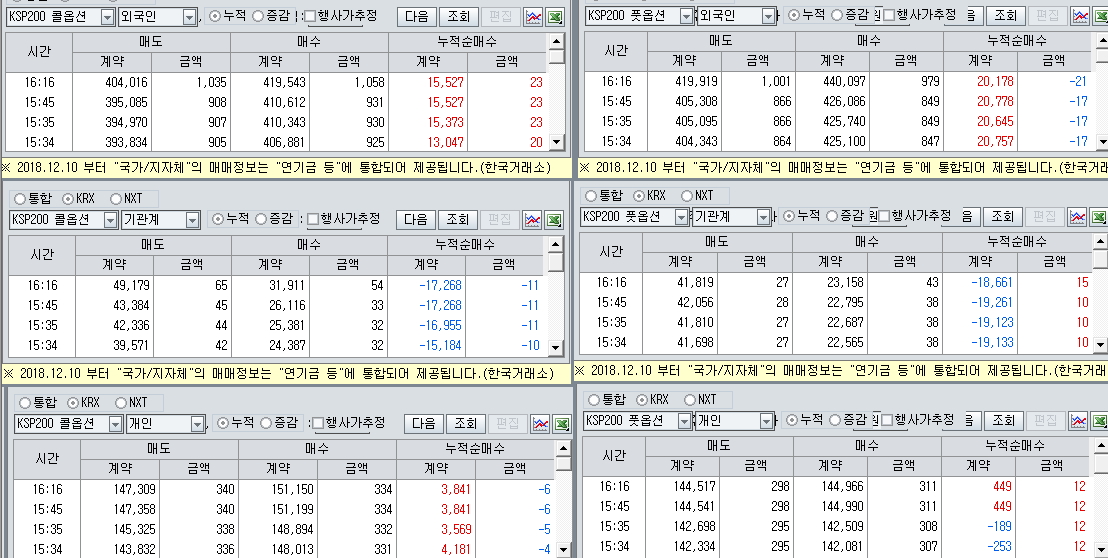The height and width of the screenshot is (558, 1108).
Task: Export call option 개인 table to Excel
Action: (x=562, y=424)
